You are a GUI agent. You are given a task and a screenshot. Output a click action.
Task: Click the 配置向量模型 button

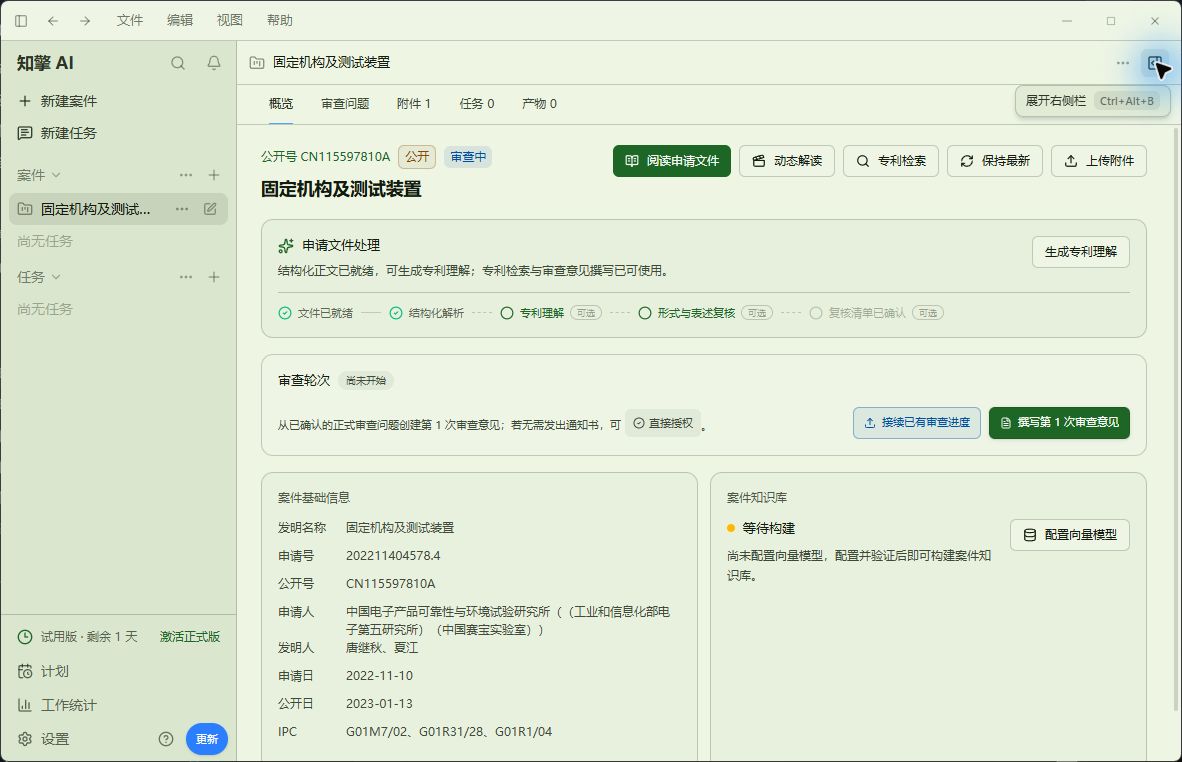(1070, 535)
